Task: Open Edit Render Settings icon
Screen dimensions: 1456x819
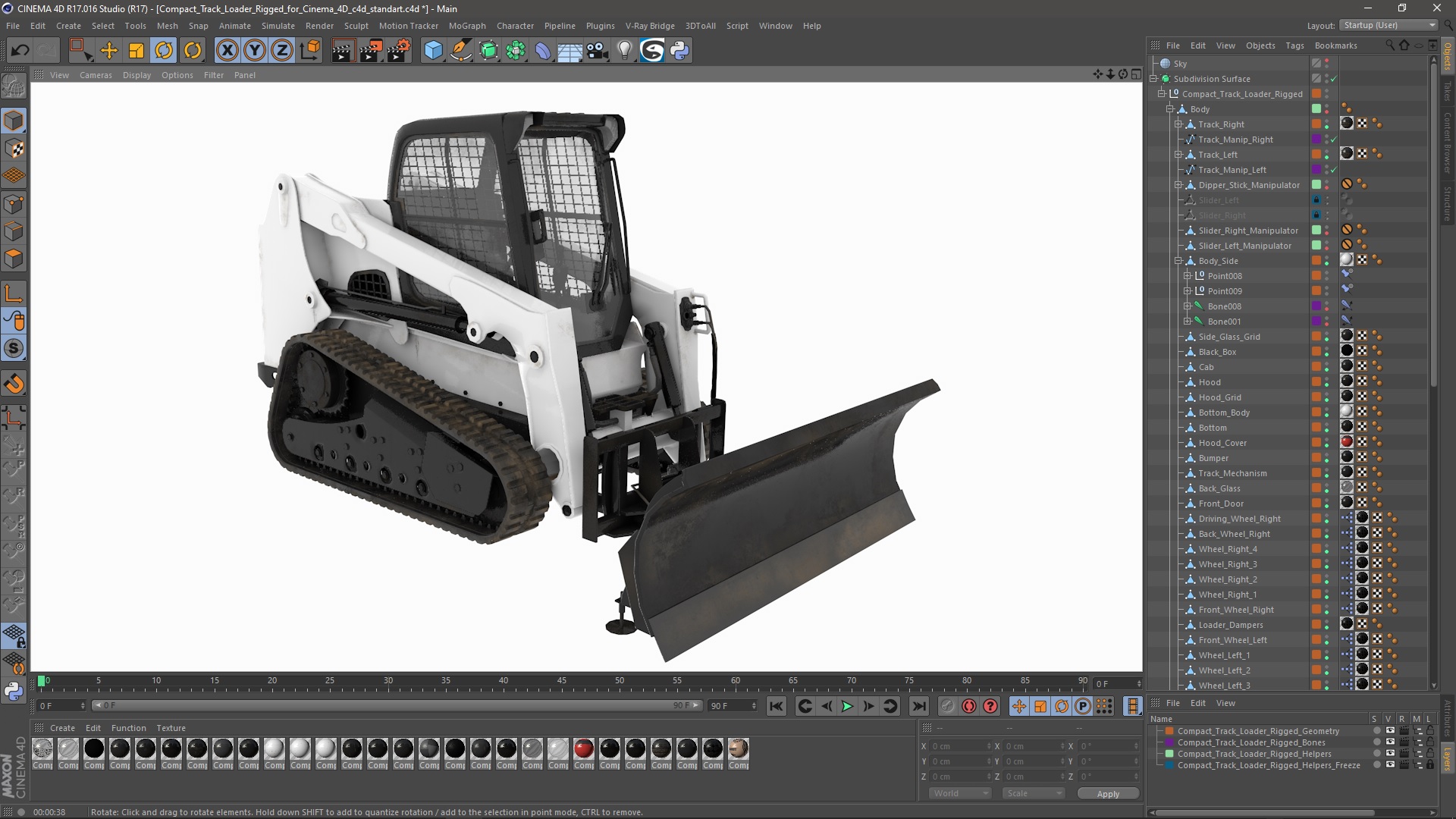Action: coord(399,51)
